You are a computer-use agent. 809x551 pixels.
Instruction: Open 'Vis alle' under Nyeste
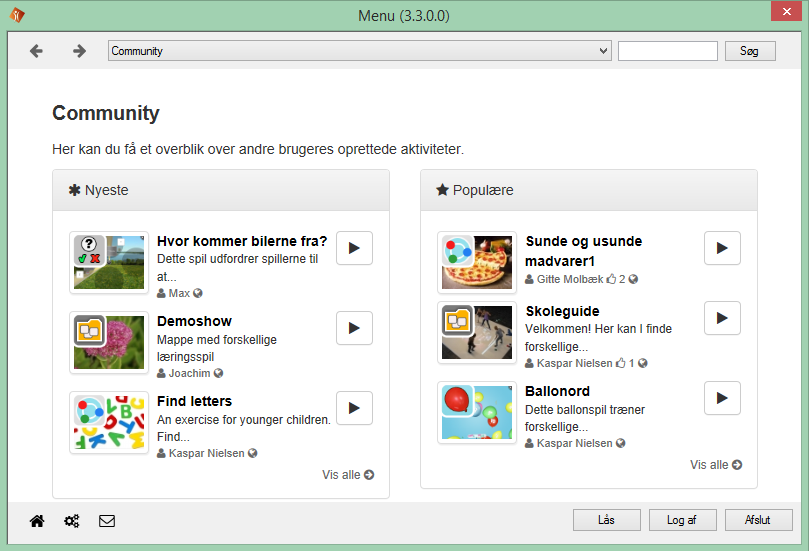[x=347, y=475]
